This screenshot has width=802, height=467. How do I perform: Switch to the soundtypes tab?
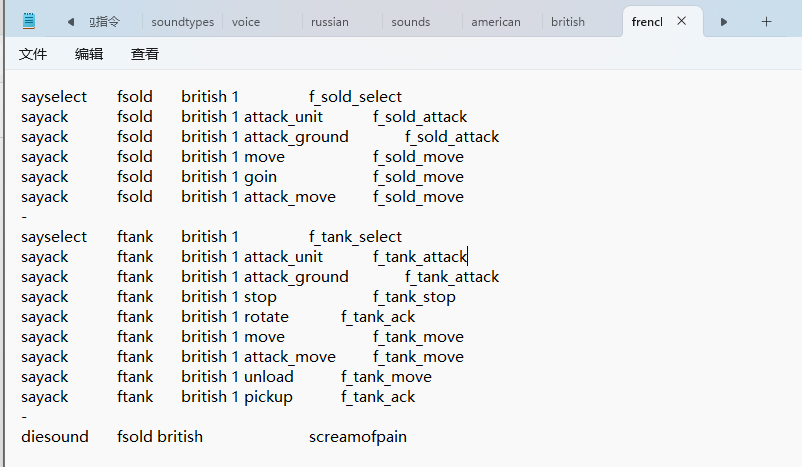point(182,22)
